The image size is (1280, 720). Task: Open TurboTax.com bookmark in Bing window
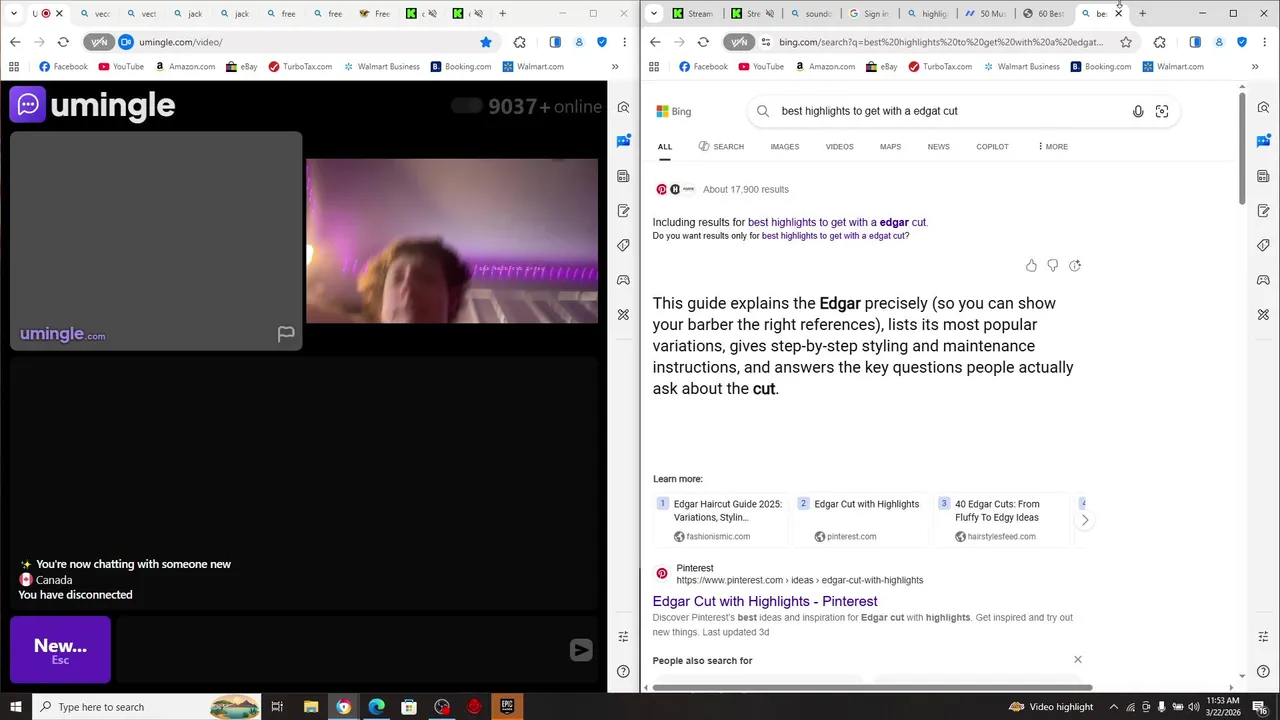pyautogui.click(x=940, y=66)
